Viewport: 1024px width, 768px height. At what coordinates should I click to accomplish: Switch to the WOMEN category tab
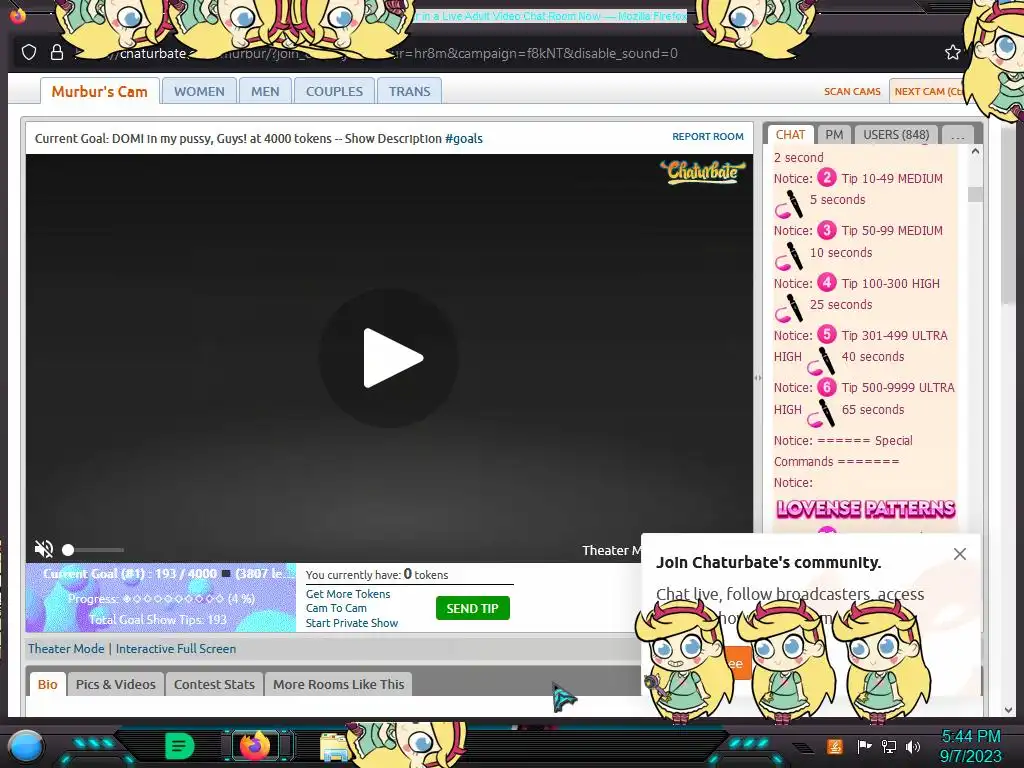pyautogui.click(x=199, y=91)
